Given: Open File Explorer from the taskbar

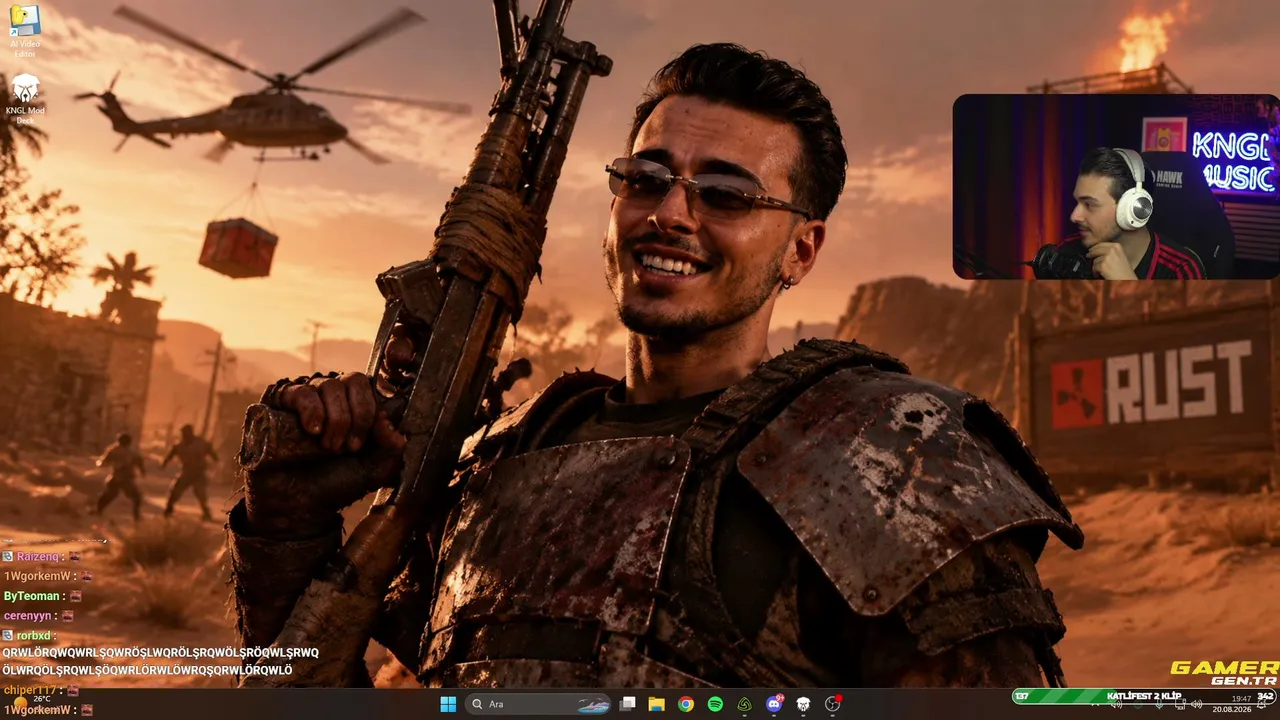Looking at the screenshot, I should click(657, 704).
